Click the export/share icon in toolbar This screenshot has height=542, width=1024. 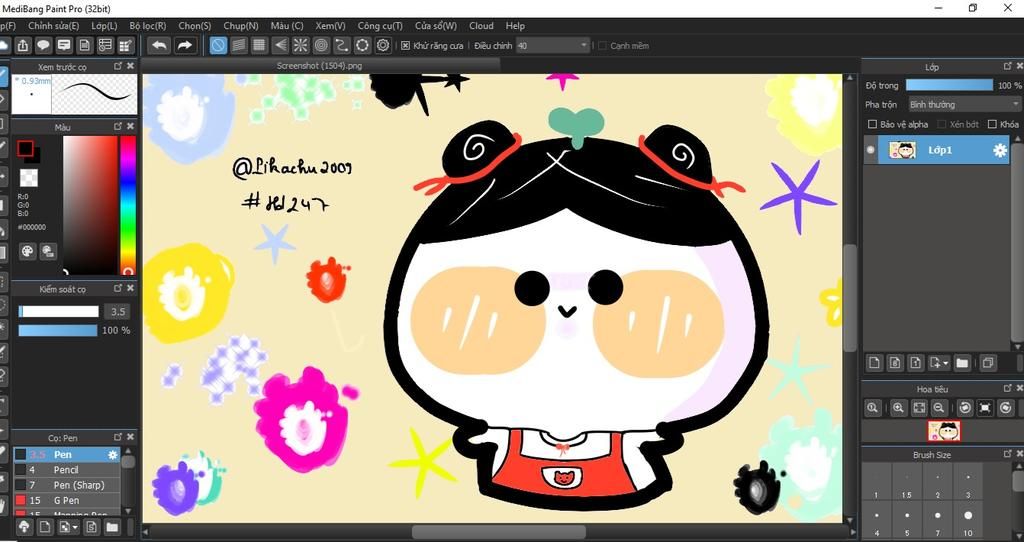point(23,45)
